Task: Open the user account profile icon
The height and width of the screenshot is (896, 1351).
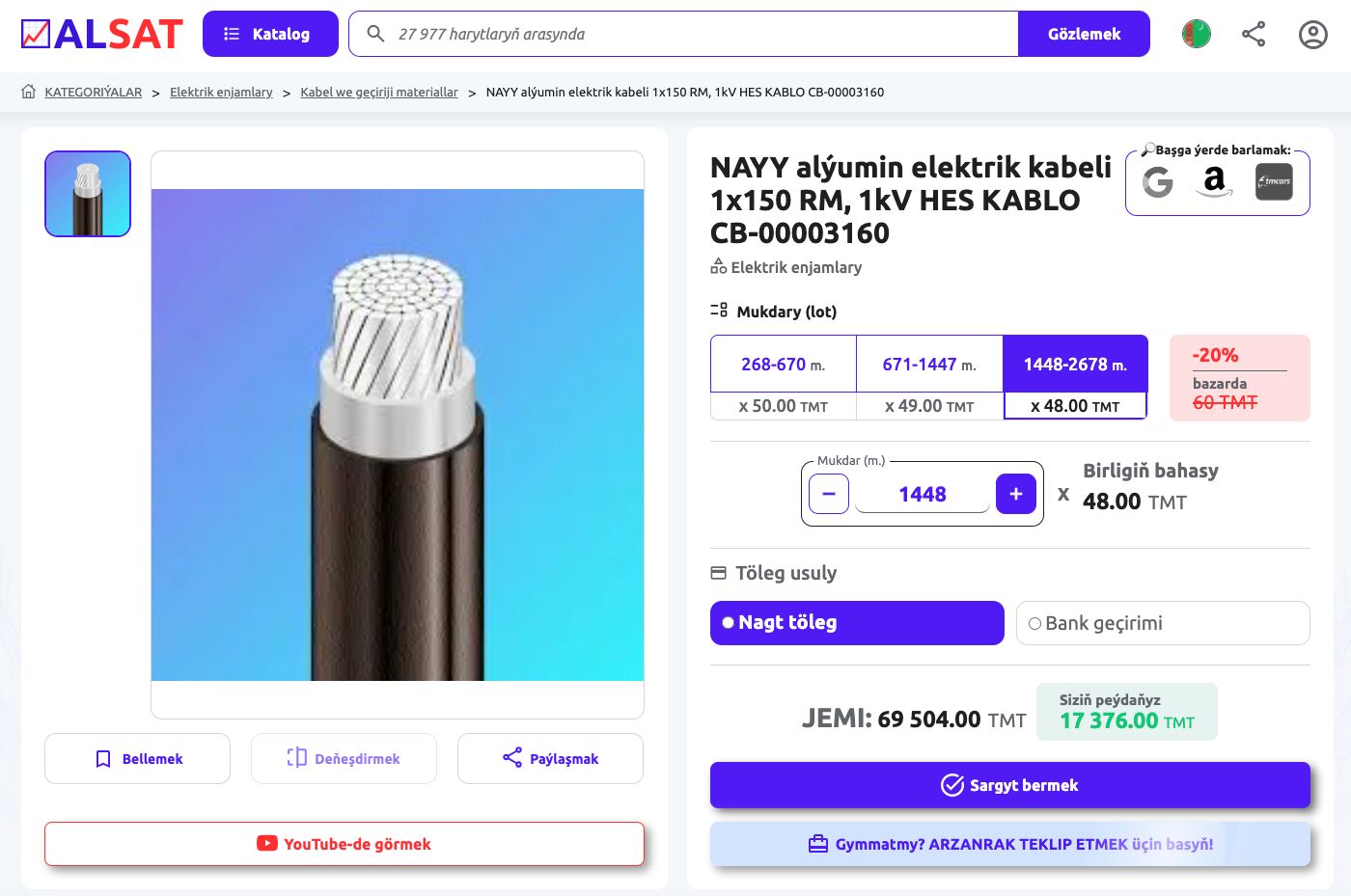Action: pos(1312,35)
